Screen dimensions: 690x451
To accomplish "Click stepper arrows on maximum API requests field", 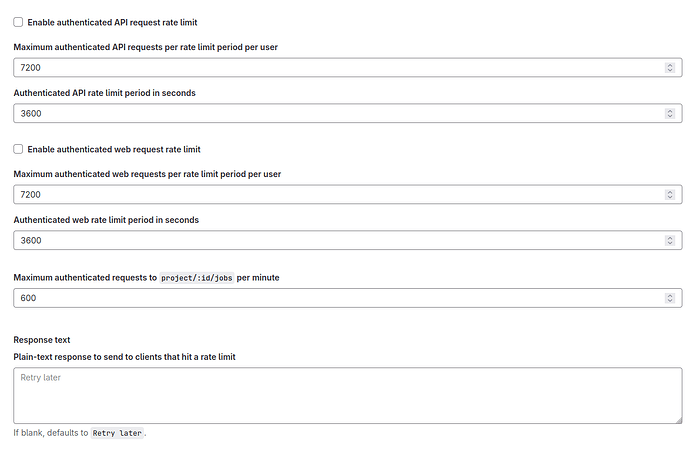I will (x=669, y=67).
